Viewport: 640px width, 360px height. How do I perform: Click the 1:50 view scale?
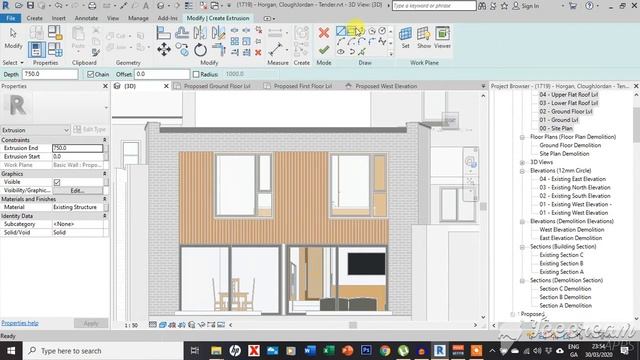tap(131, 325)
